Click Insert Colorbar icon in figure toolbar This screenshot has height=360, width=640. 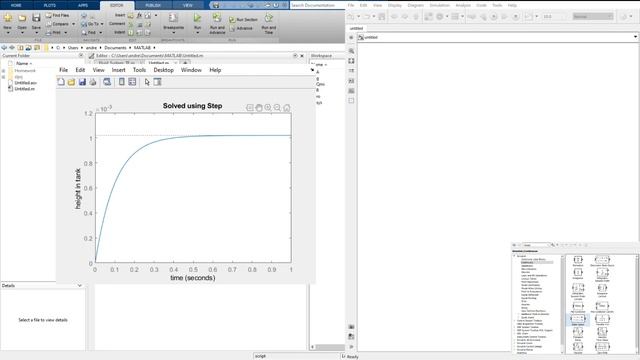point(122,82)
